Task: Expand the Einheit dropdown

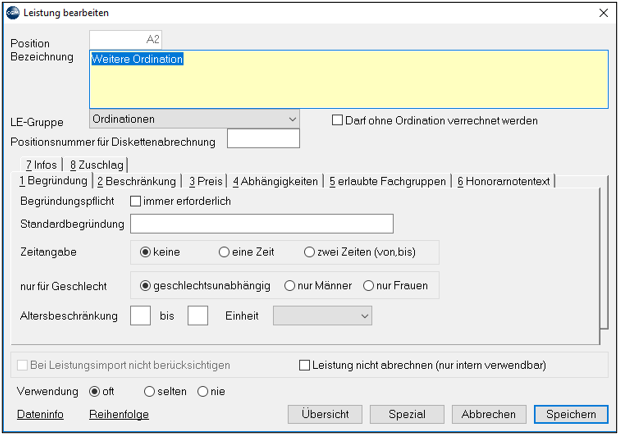Action: (x=323, y=316)
